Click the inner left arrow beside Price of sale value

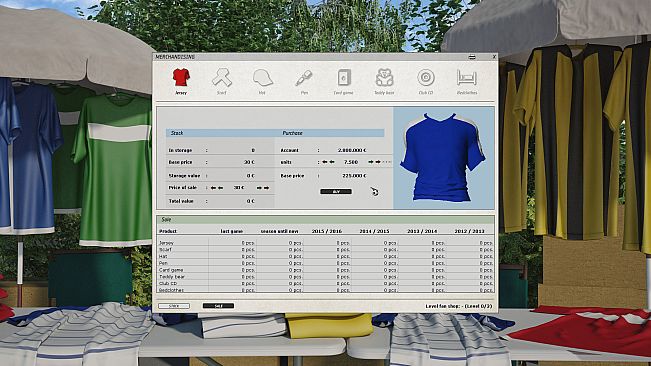tap(220, 188)
